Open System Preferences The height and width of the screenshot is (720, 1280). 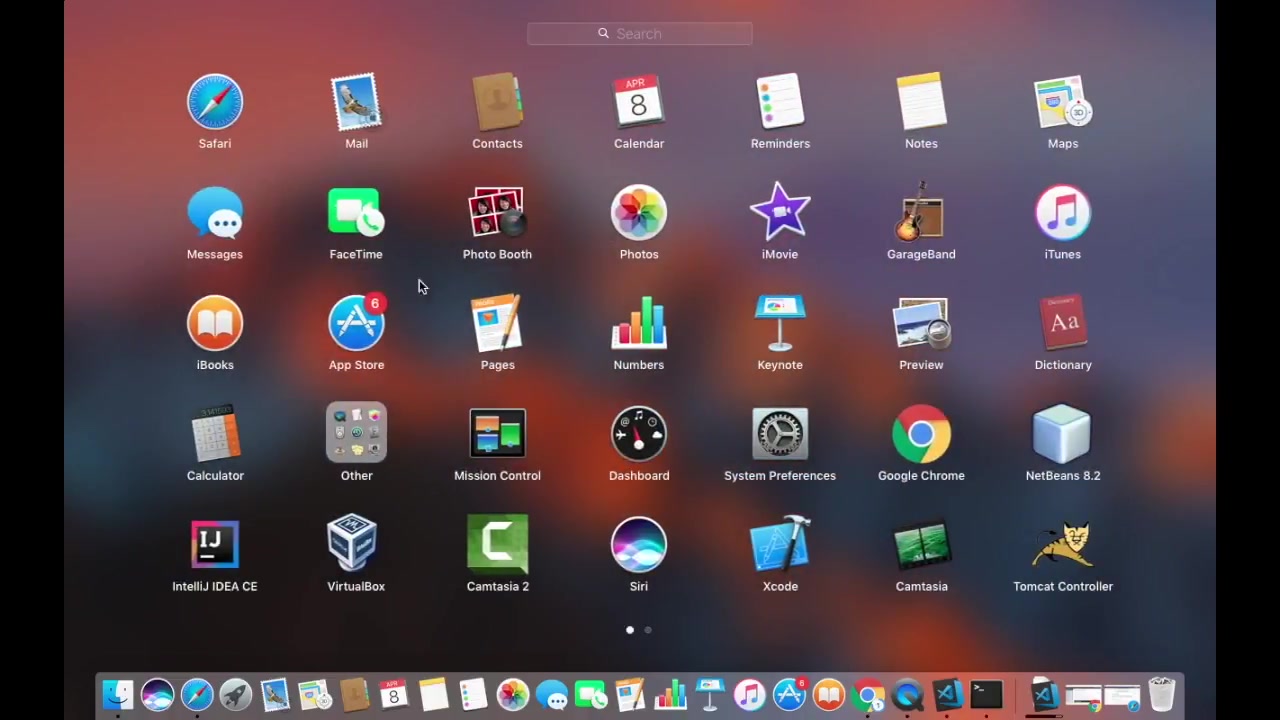pos(780,432)
